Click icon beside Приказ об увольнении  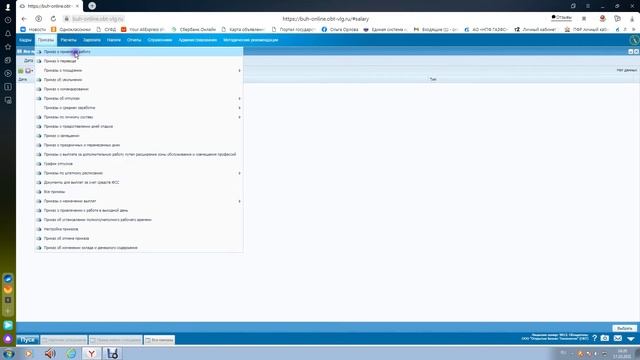pyautogui.click(x=39, y=80)
